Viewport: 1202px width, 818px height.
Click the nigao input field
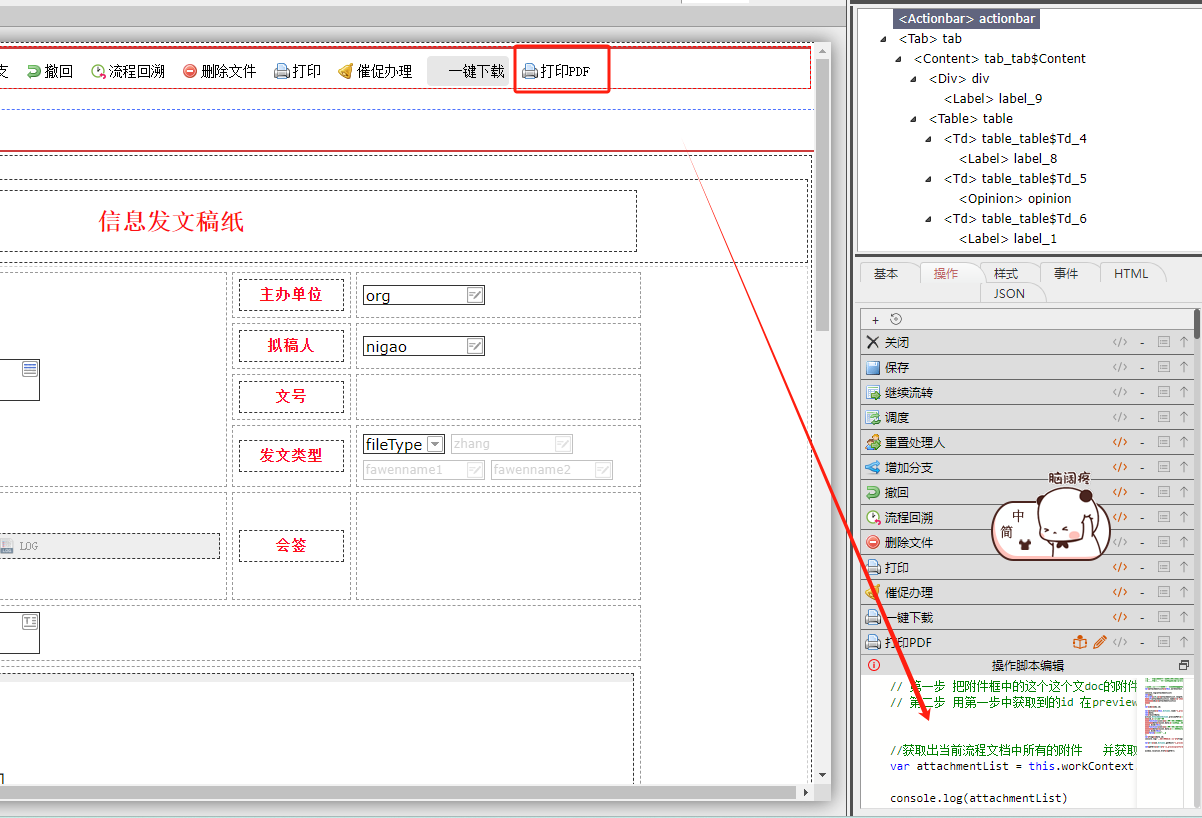424,346
